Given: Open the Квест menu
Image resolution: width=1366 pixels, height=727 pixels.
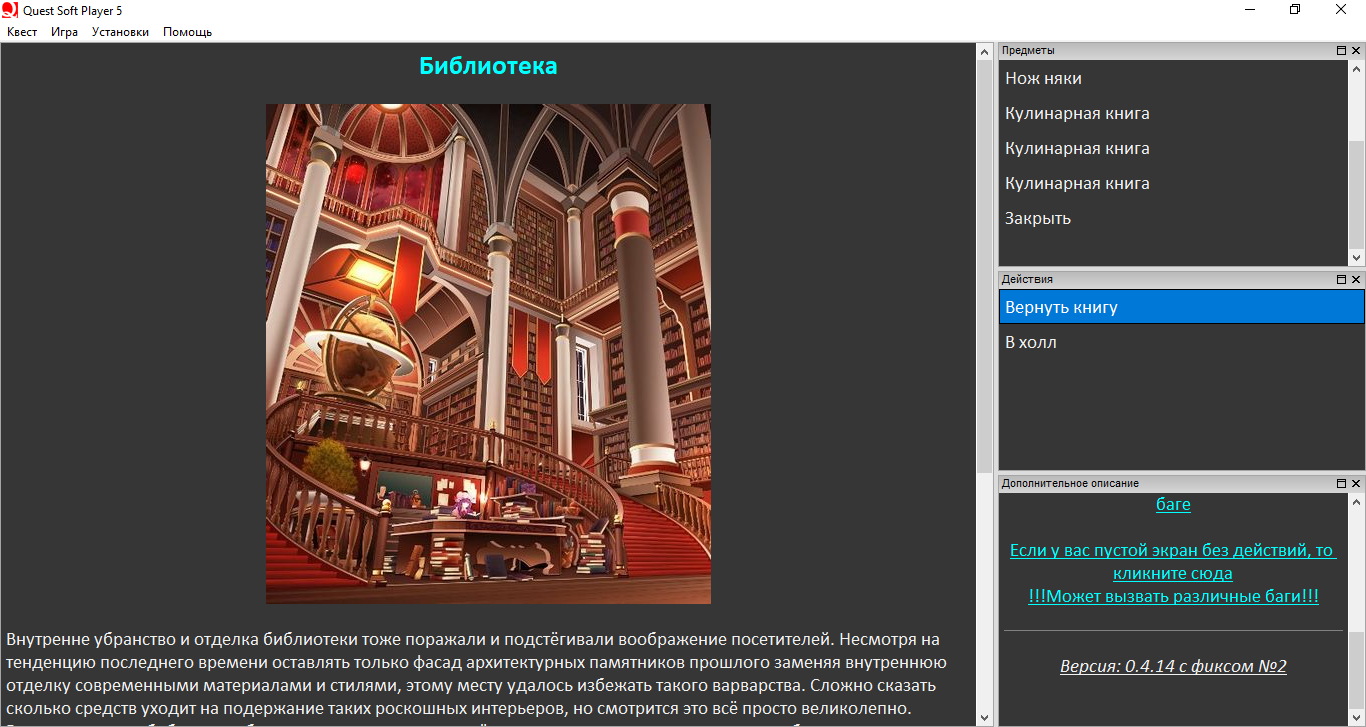Looking at the screenshot, I should 22,32.
